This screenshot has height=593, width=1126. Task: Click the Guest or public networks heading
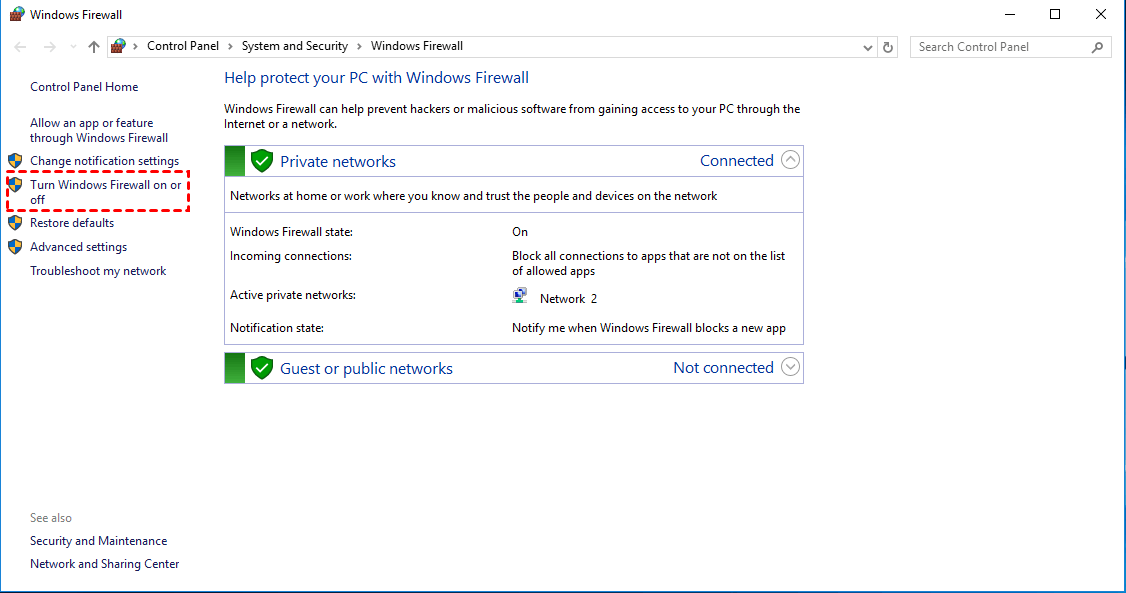[x=366, y=368]
